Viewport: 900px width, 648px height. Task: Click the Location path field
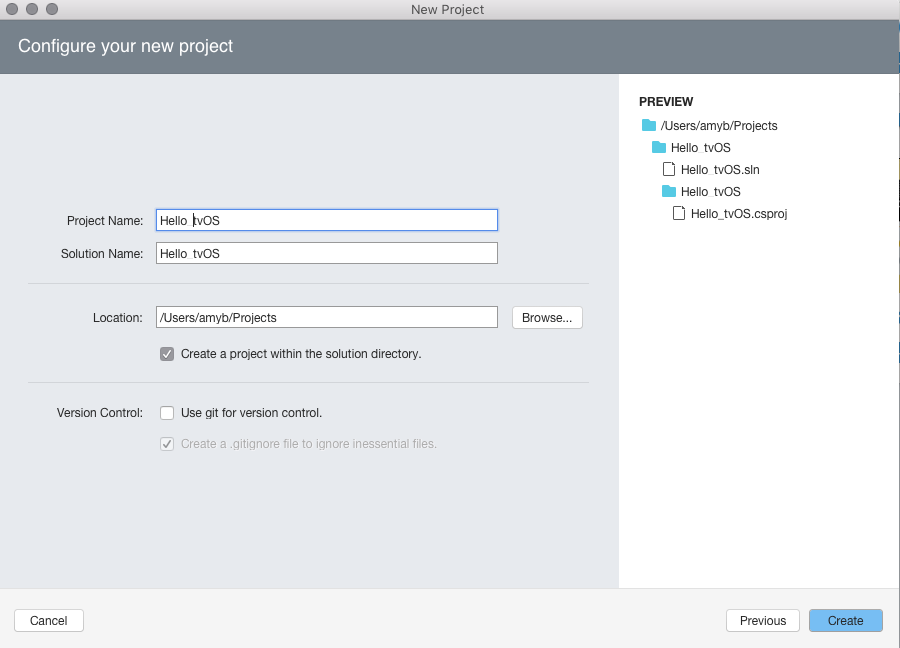coord(326,318)
